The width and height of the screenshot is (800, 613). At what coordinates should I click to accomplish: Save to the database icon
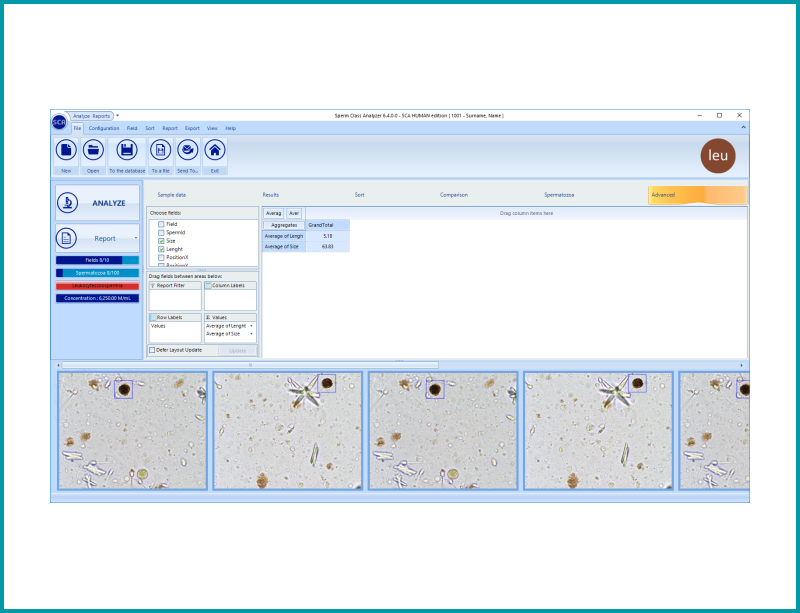[x=127, y=150]
